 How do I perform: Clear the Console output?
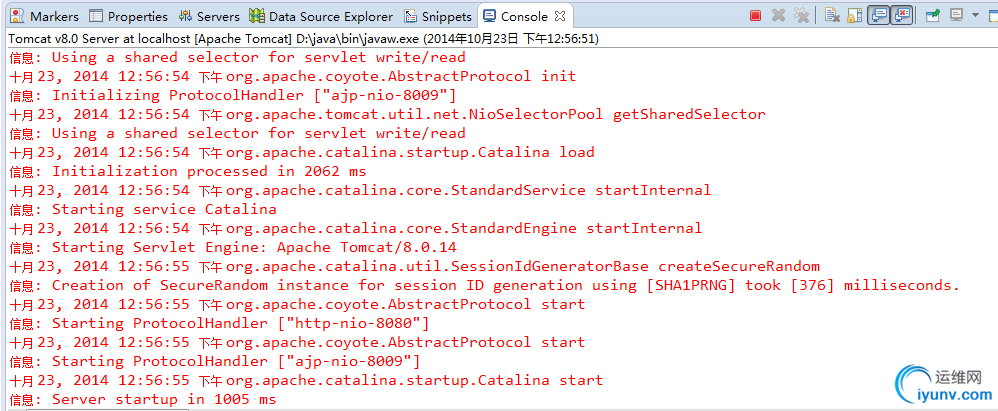point(832,16)
